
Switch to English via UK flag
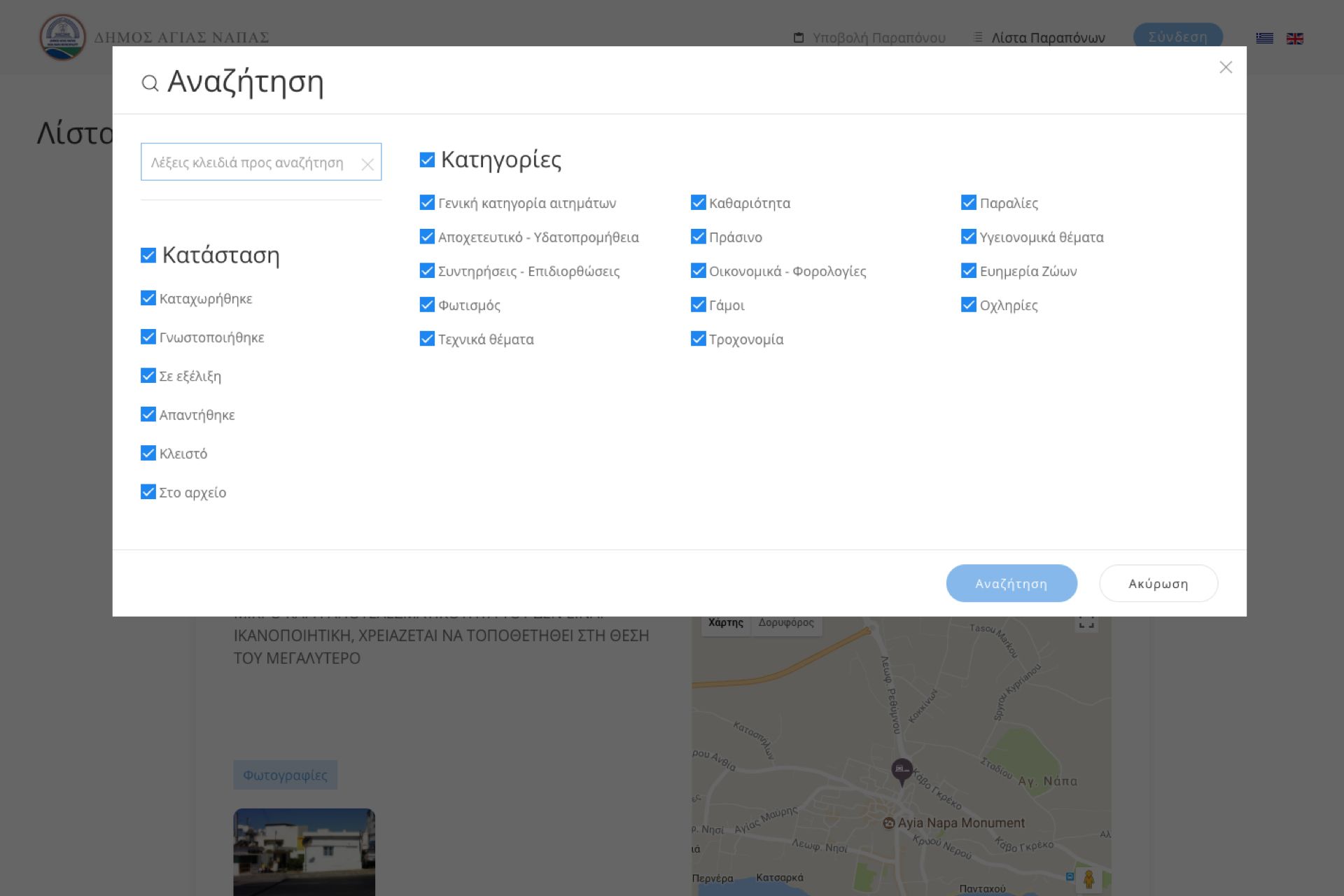1294,38
